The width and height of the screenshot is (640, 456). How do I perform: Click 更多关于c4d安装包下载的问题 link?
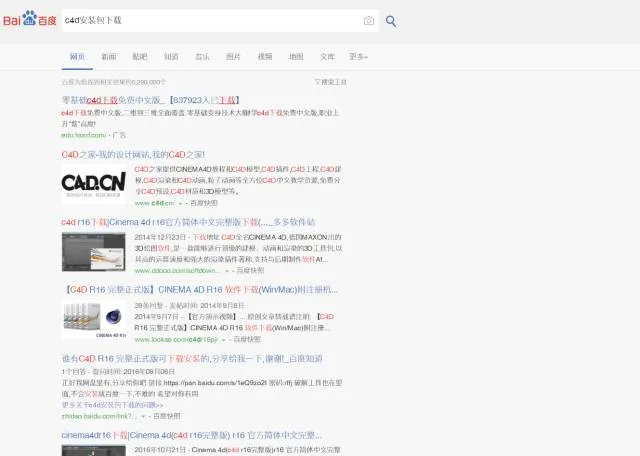pyautogui.click(x=113, y=405)
